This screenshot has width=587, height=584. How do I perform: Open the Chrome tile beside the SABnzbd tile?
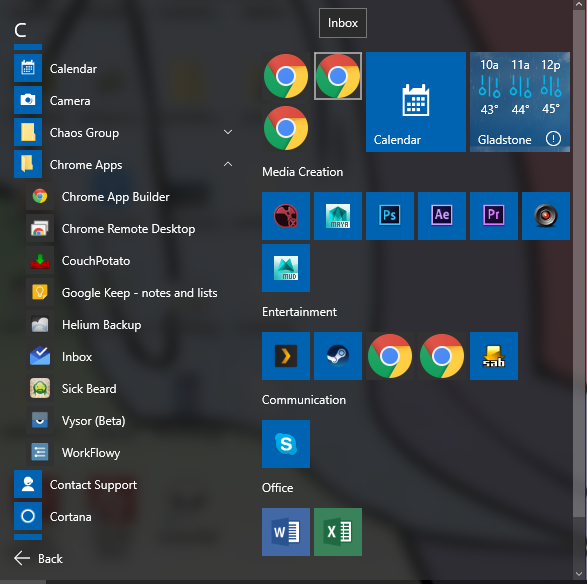[442, 356]
